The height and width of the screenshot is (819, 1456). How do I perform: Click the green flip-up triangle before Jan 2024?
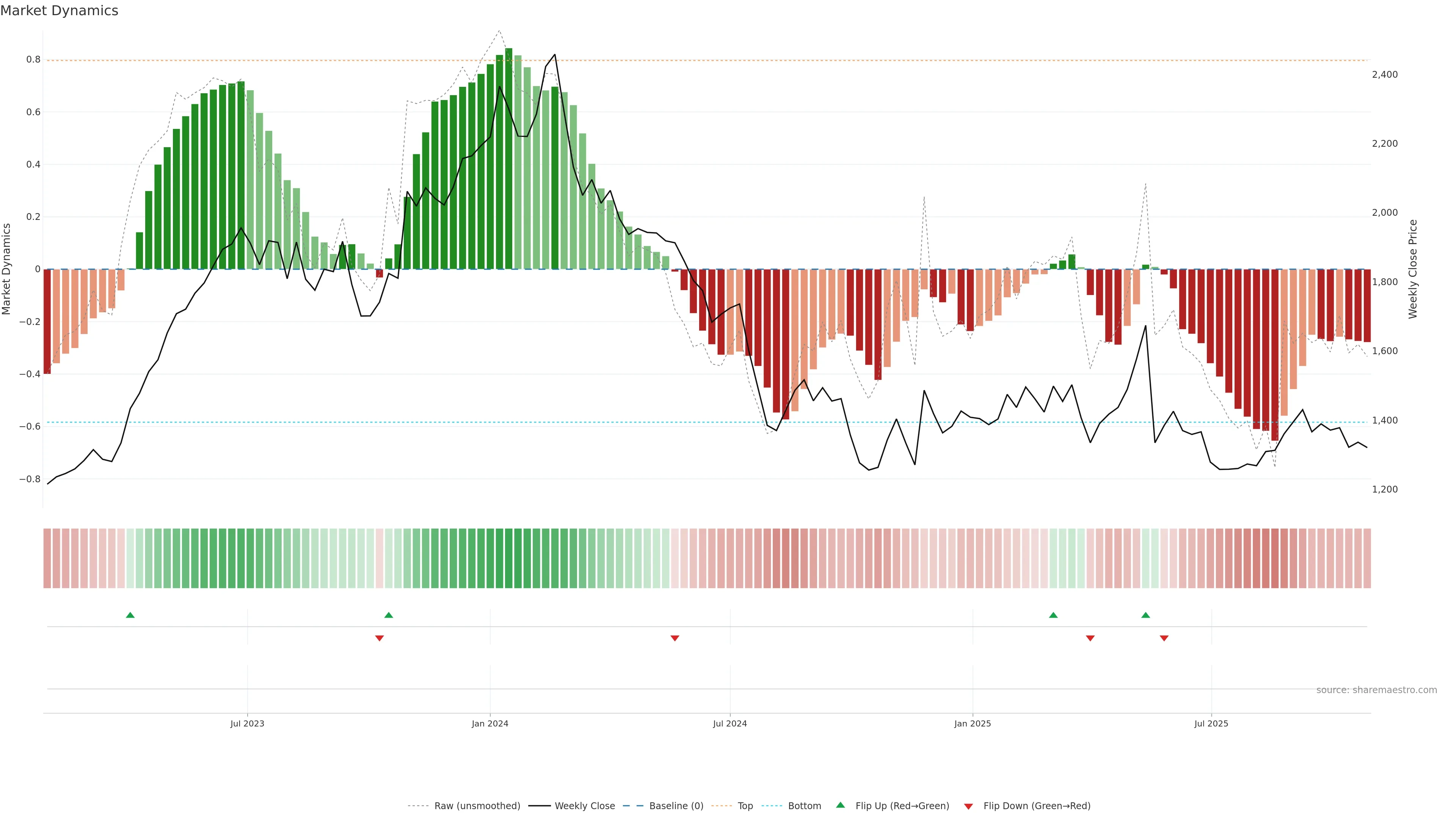click(388, 615)
